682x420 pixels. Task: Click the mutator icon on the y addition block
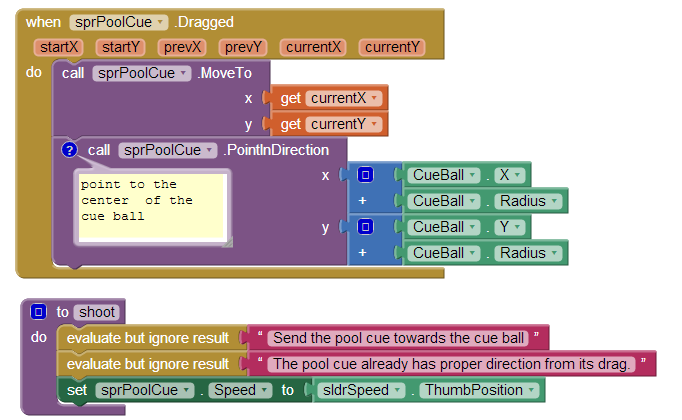(365, 227)
